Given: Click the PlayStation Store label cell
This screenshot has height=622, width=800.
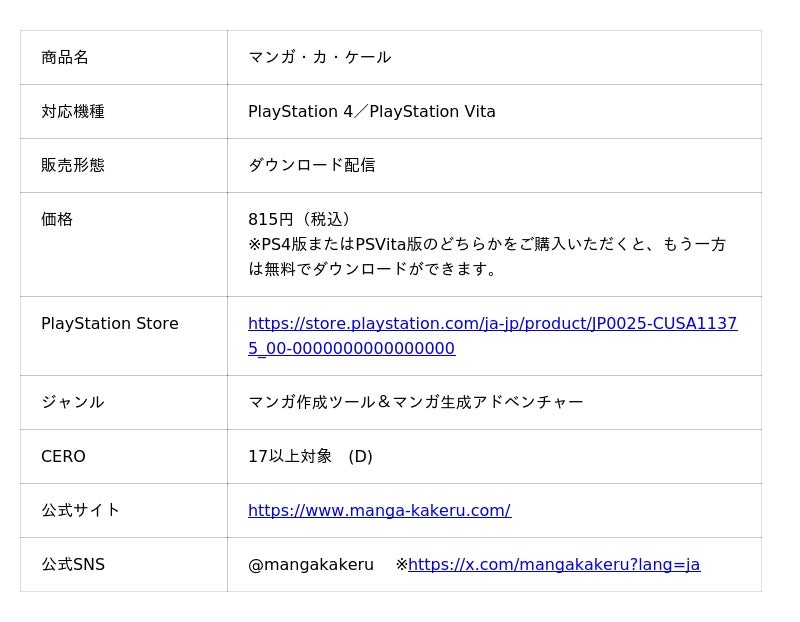Looking at the screenshot, I should 110,324.
